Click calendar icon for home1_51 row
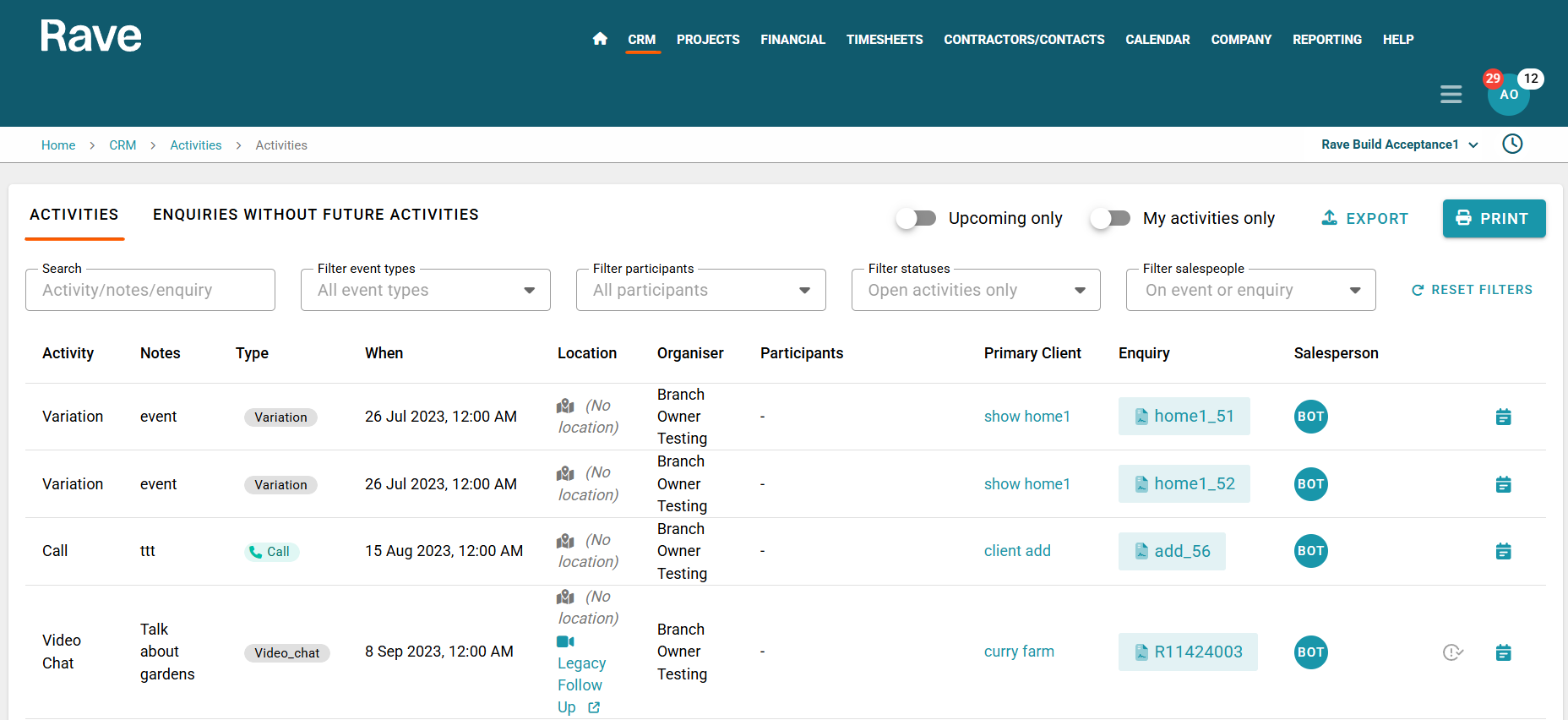This screenshot has height=720, width=1568. point(1503,417)
